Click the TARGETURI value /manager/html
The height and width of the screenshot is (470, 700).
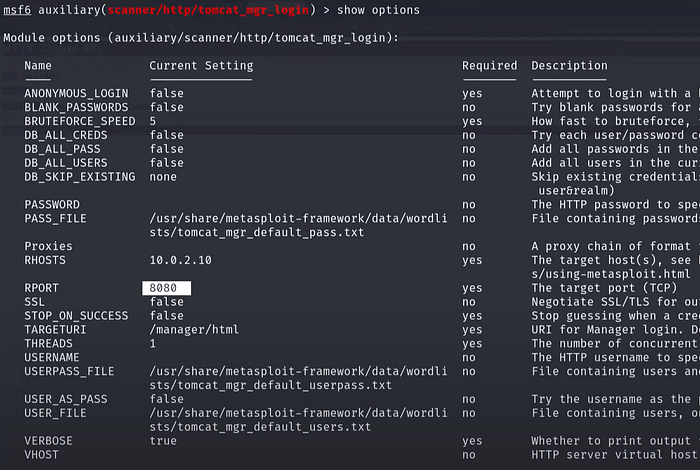pos(194,329)
